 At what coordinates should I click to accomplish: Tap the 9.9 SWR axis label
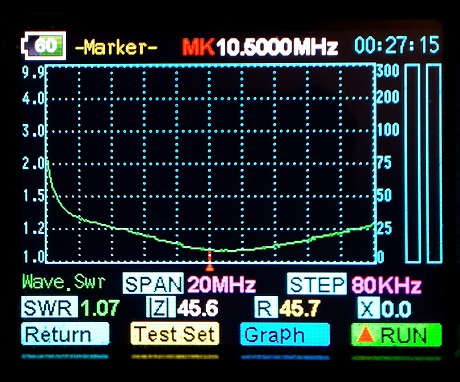[33, 72]
